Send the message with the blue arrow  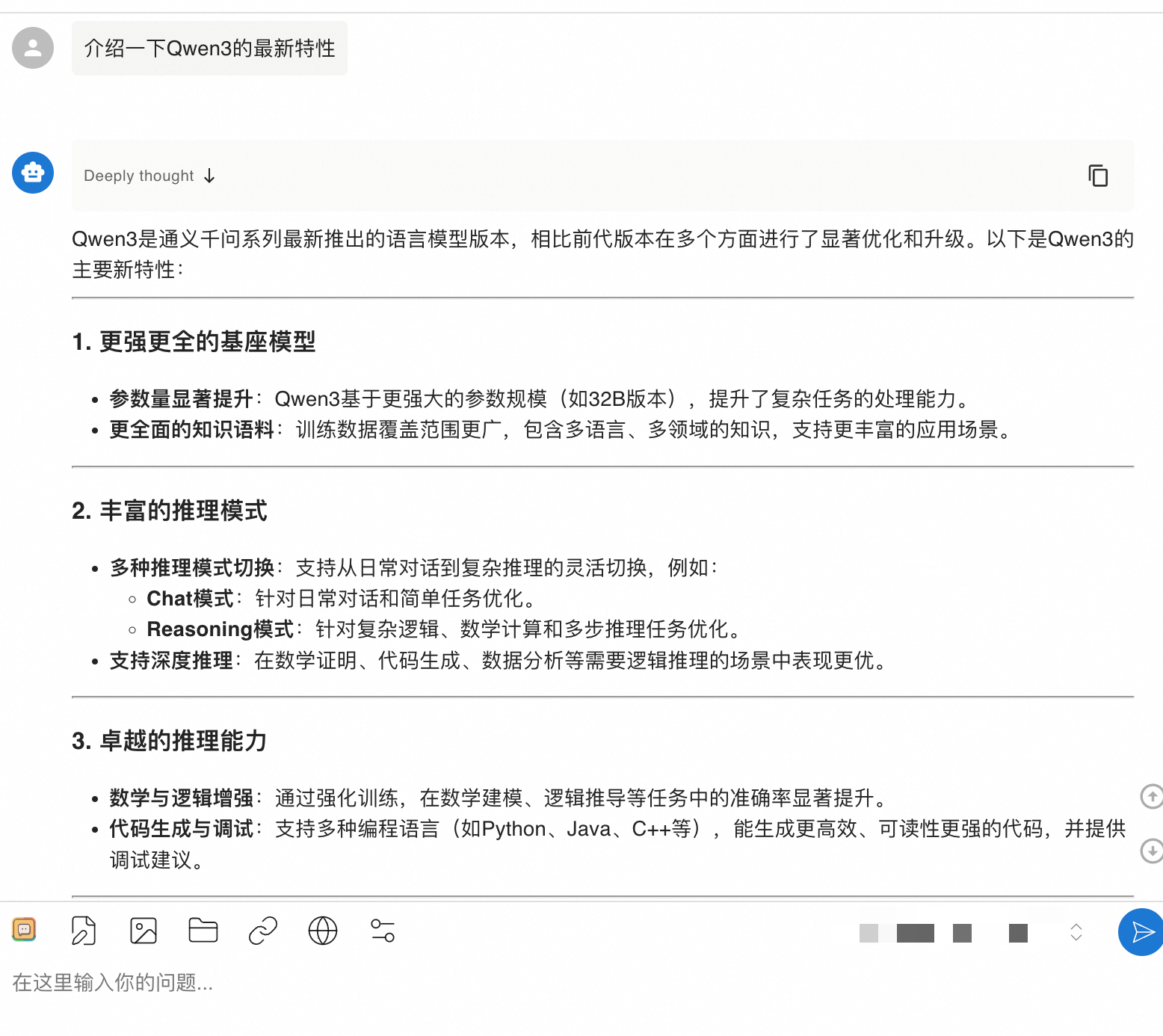tap(1141, 932)
